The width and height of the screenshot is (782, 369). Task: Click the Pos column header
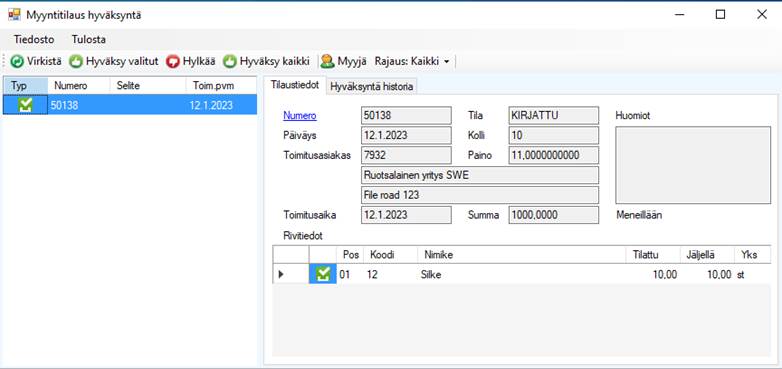(x=350, y=255)
